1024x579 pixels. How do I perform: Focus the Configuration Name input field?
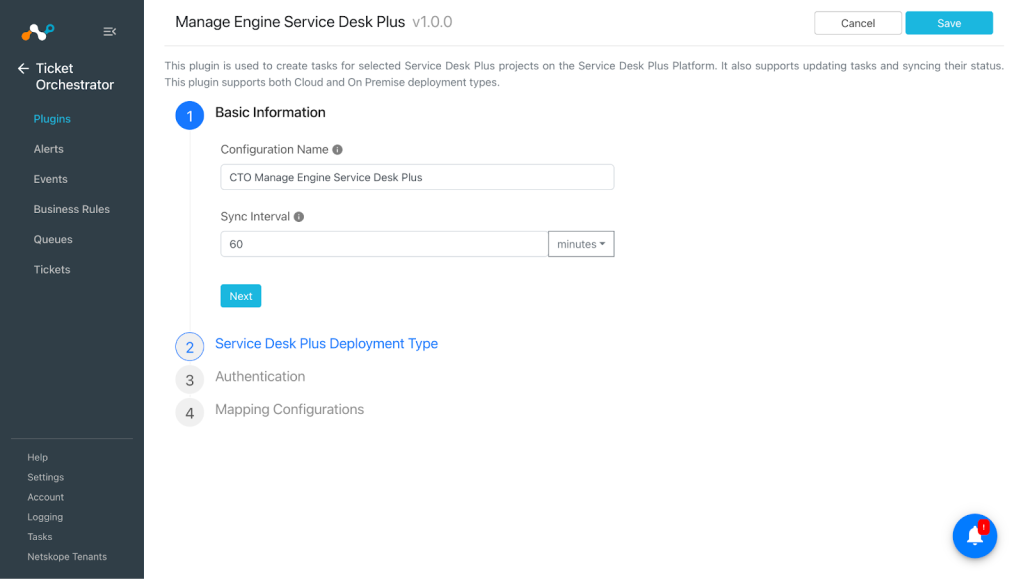pyautogui.click(x=417, y=177)
